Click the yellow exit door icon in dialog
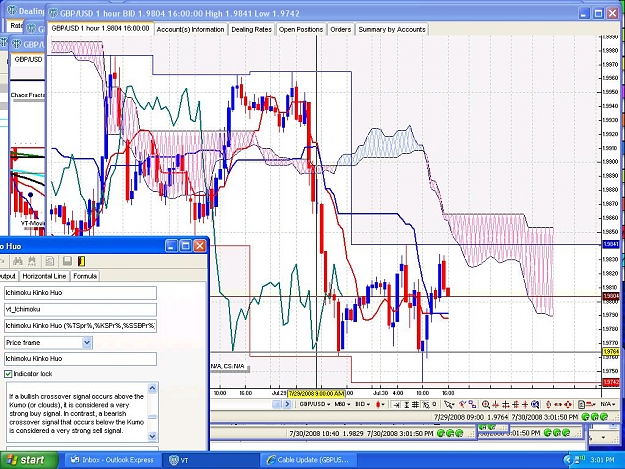The height and width of the screenshot is (469, 625). (x=81, y=261)
